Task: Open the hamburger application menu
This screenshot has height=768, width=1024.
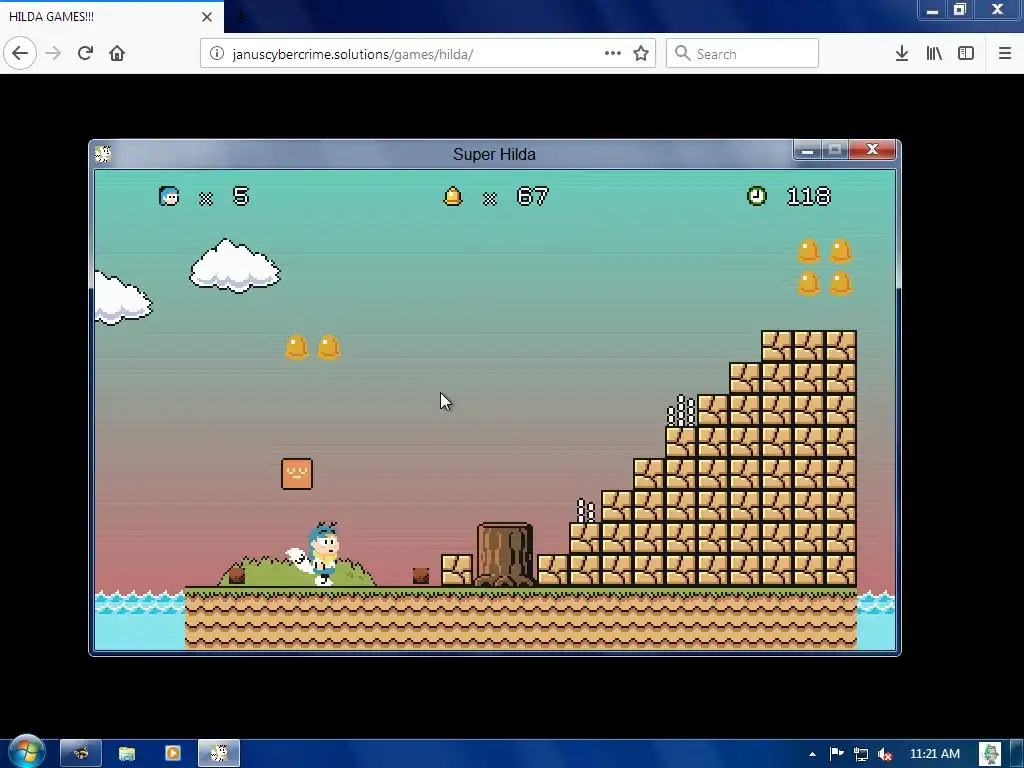Action: [x=1005, y=54]
